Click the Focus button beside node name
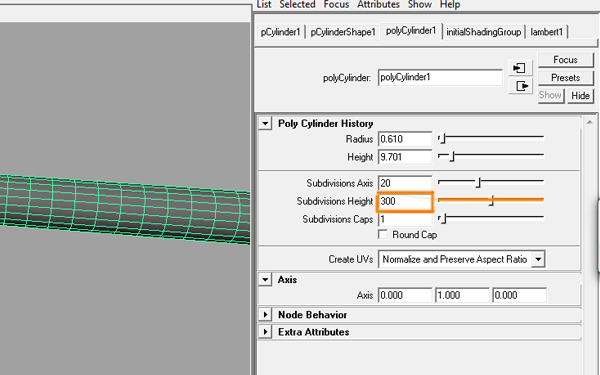The image size is (600, 375). coord(566,60)
